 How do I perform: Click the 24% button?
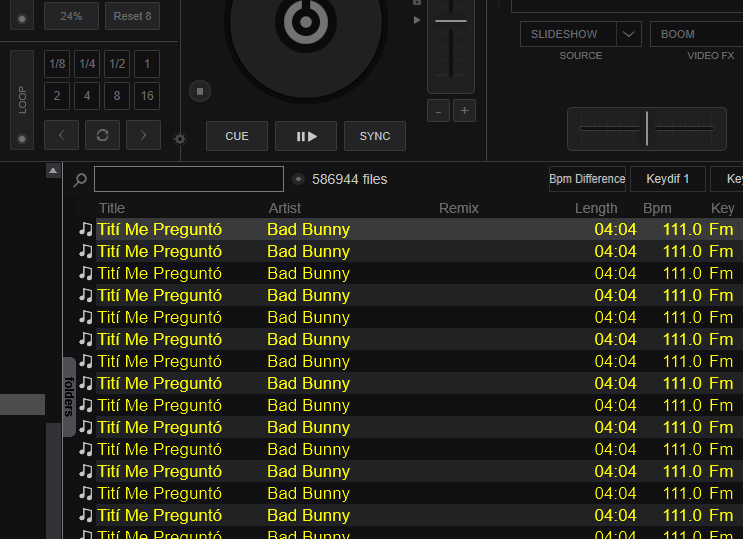point(72,16)
